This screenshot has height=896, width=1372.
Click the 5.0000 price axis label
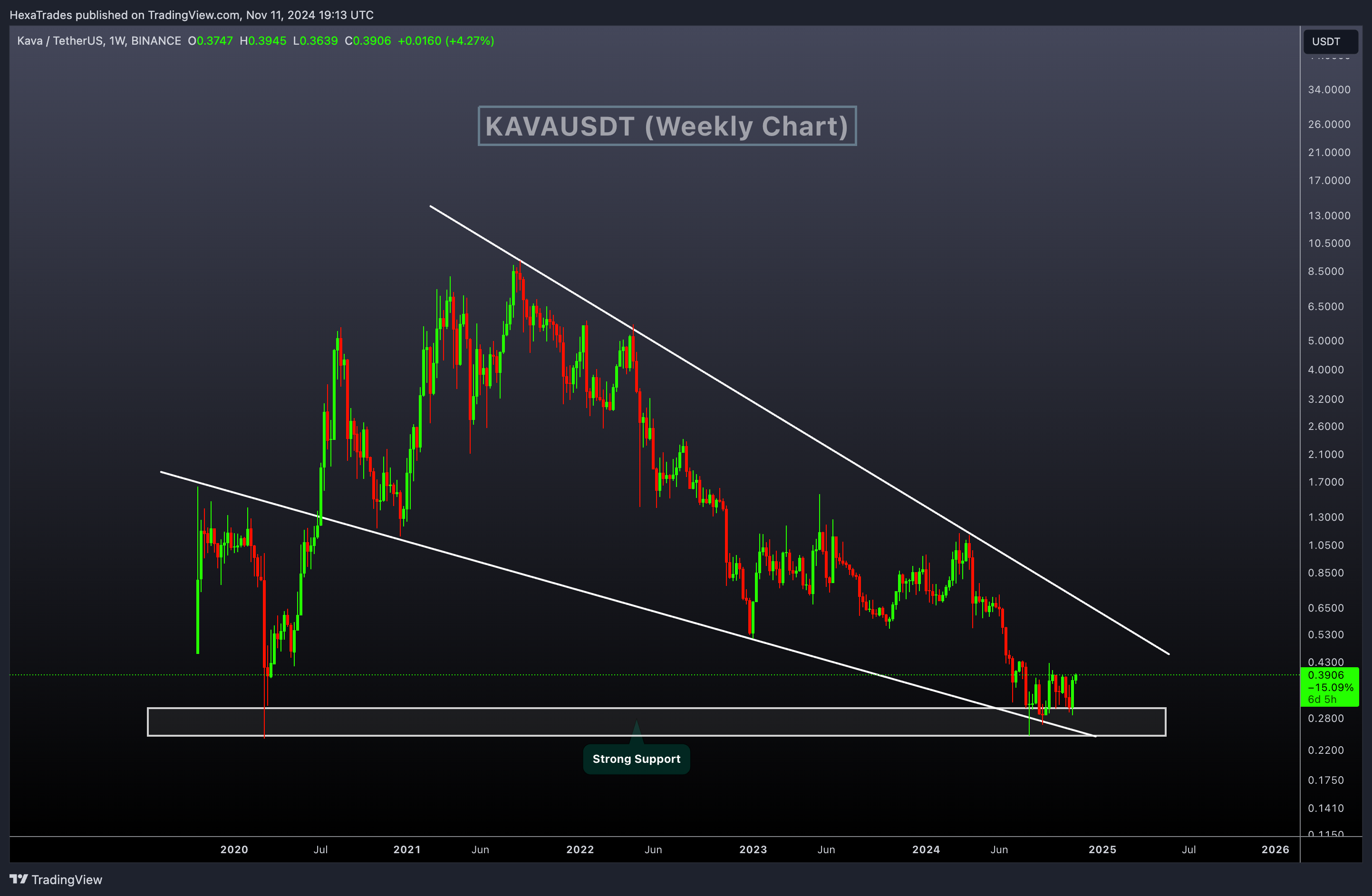(1325, 341)
